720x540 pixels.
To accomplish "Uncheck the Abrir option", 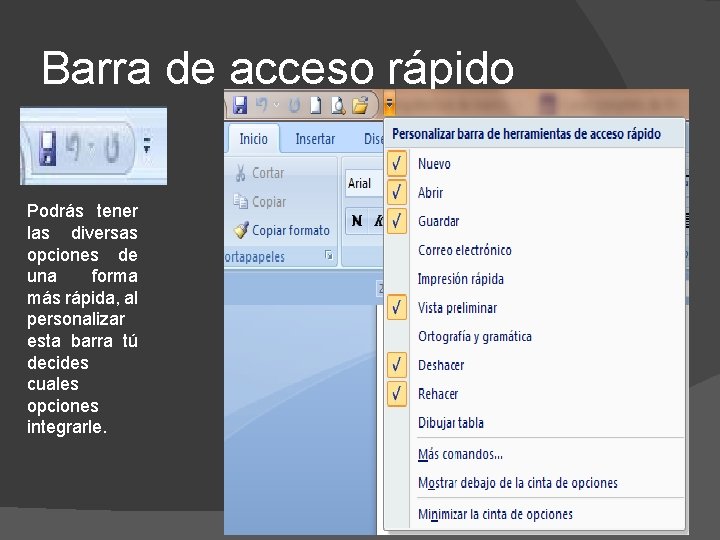I will click(535, 192).
